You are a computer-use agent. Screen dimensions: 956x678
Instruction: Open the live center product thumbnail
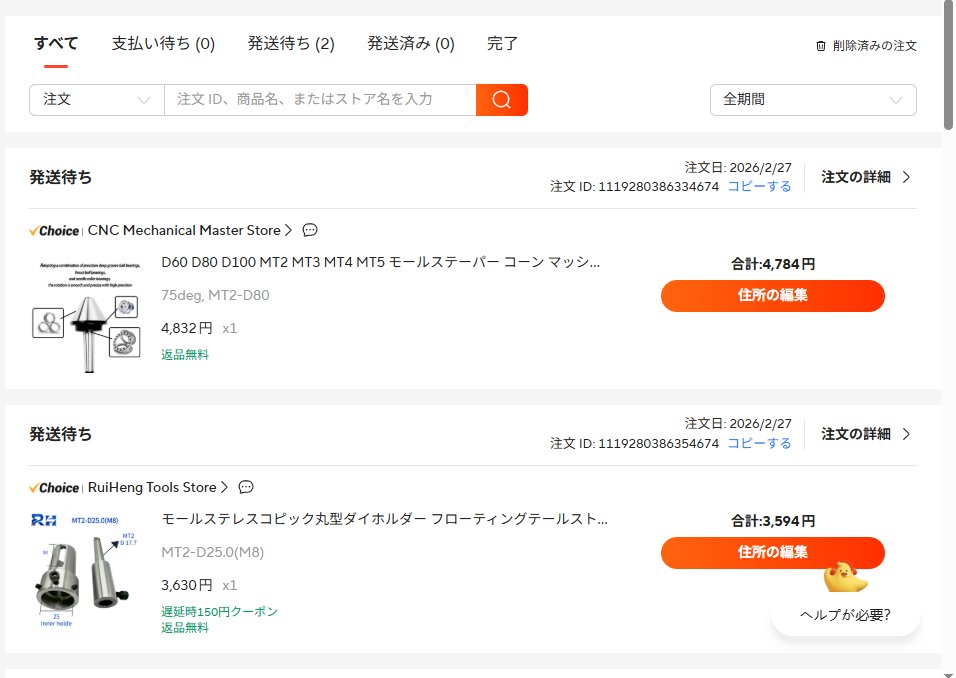85,313
